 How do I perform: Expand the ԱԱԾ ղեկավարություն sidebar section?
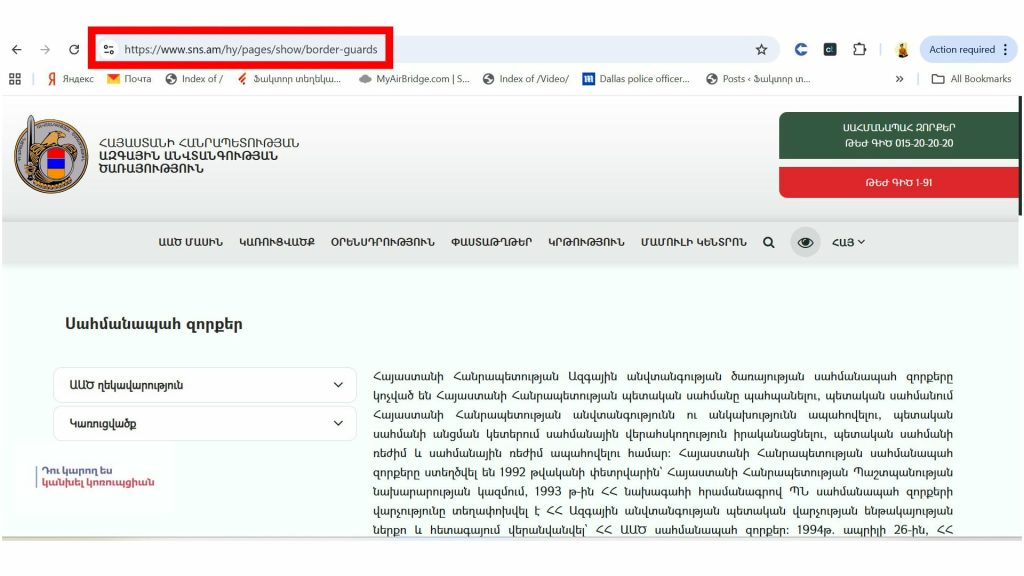[x=205, y=385]
